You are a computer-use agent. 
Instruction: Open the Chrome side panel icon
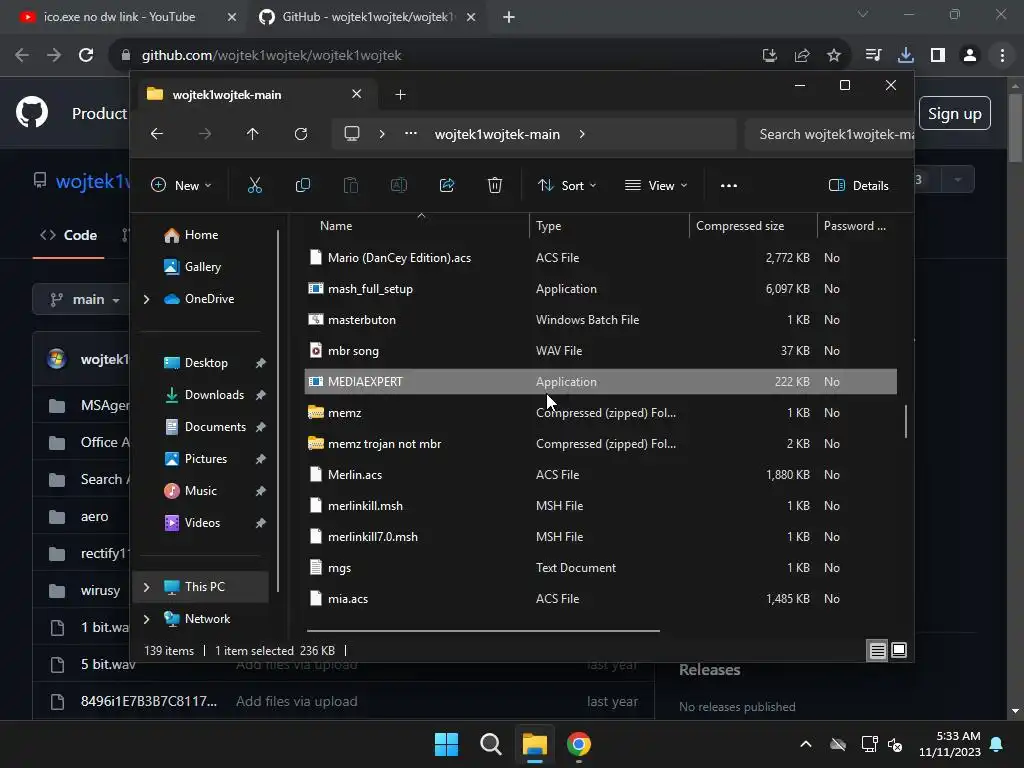click(x=938, y=56)
